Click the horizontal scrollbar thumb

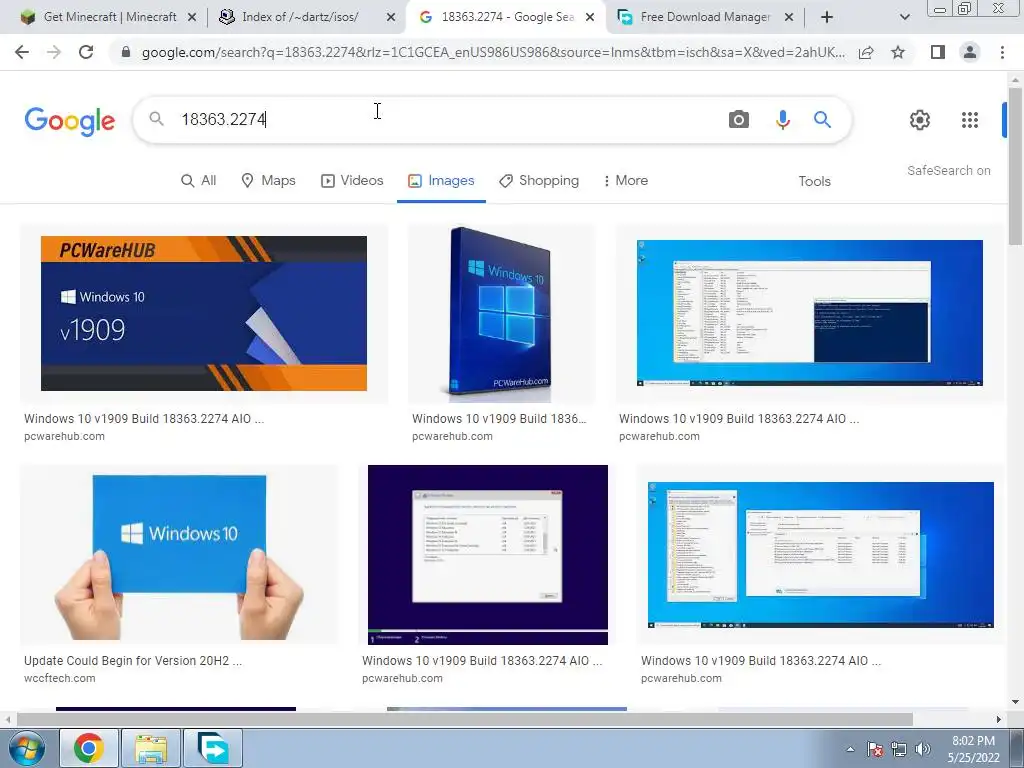pos(464,719)
